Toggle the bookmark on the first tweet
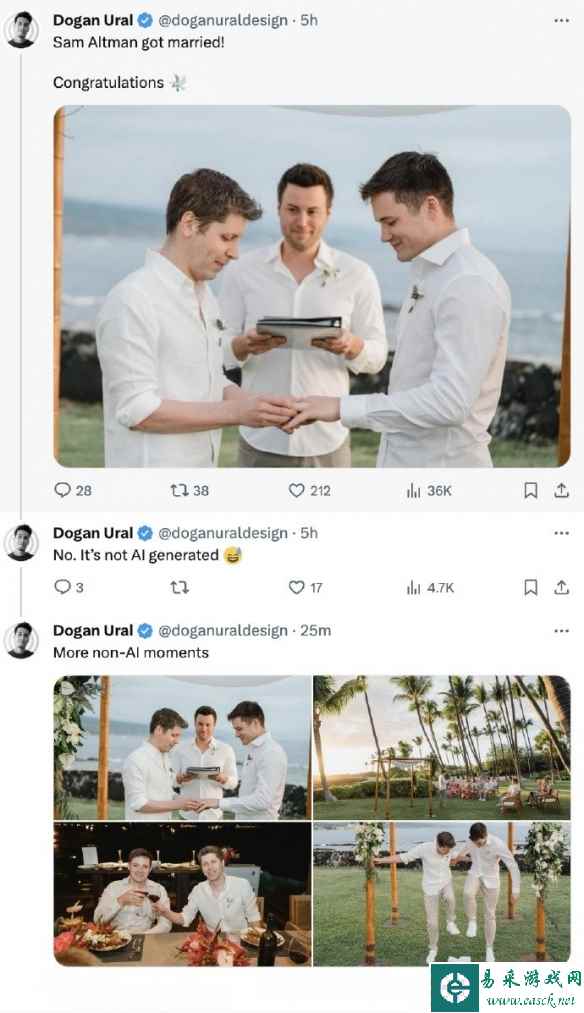 tap(531, 490)
